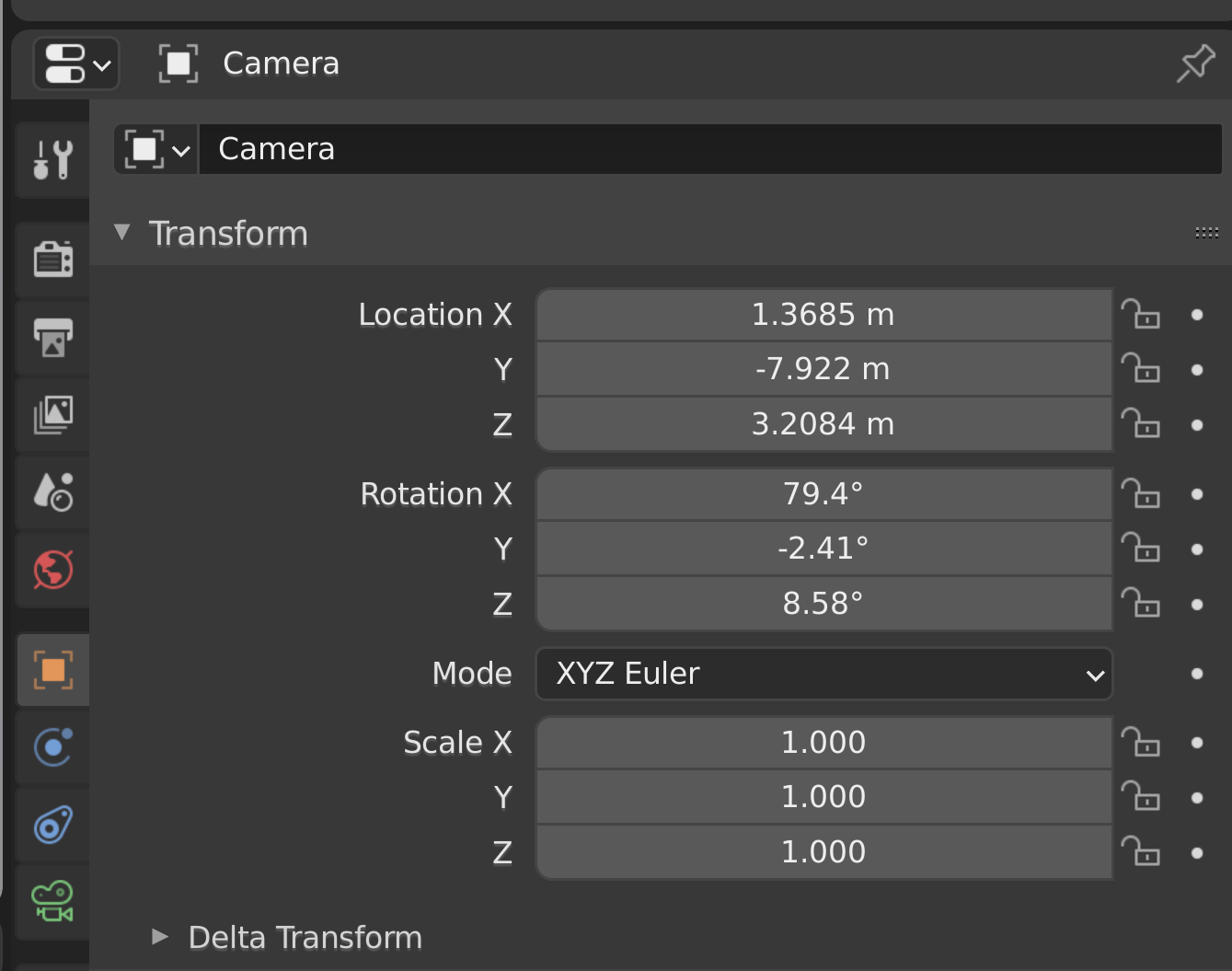The image size is (1232, 971).
Task: Toggle the lock for Scale Z
Action: tap(1141, 852)
